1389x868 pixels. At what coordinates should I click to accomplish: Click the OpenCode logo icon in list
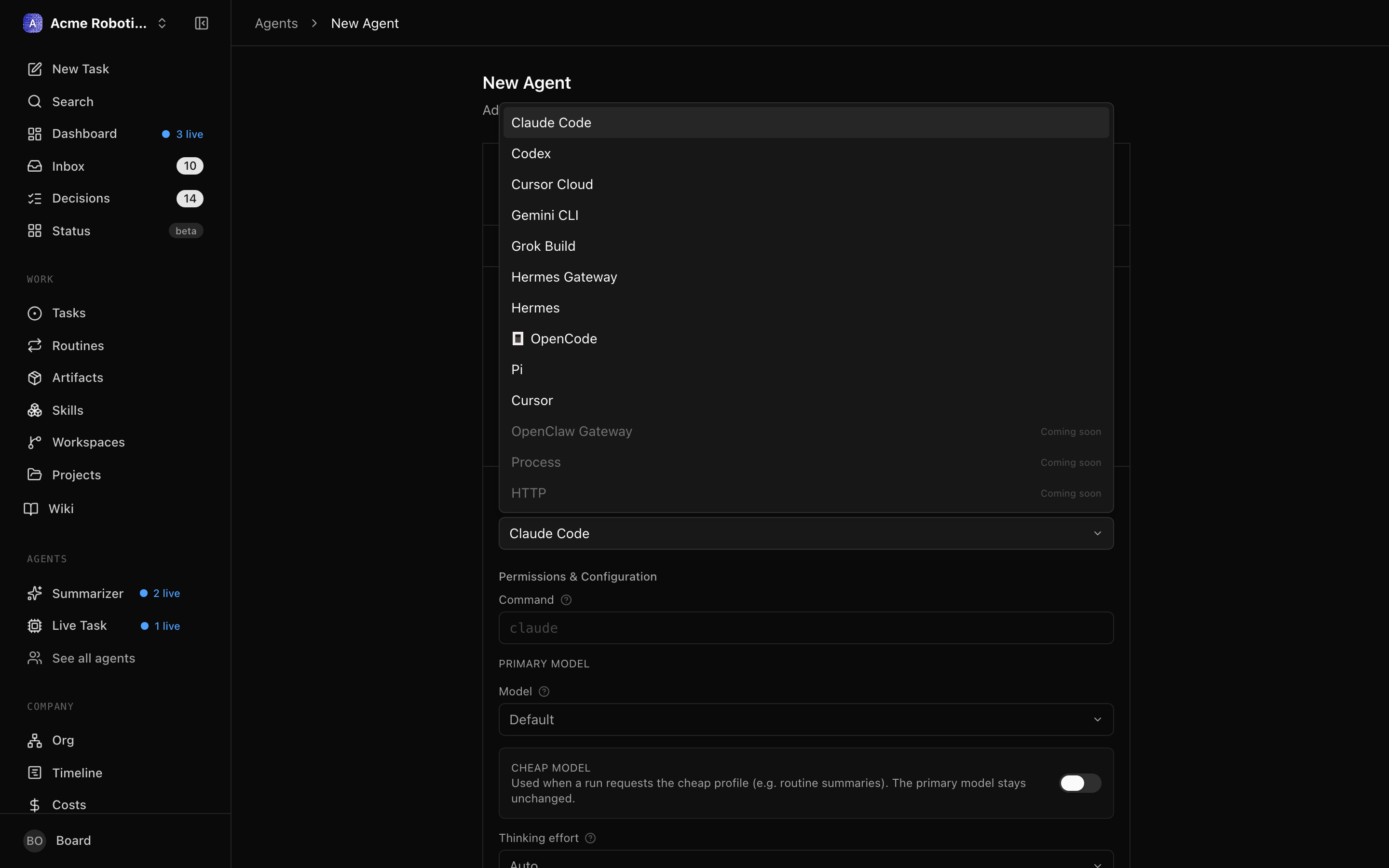517,339
